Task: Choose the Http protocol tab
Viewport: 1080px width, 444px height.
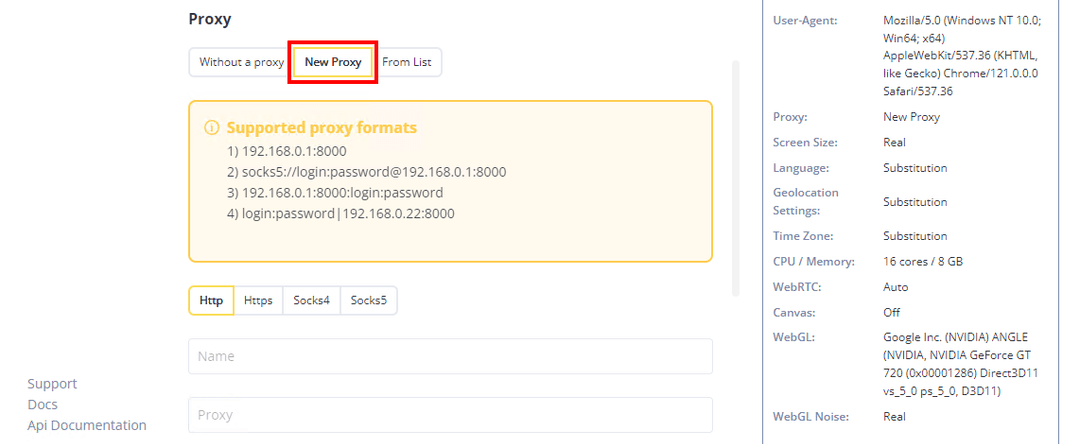Action: click(x=211, y=300)
